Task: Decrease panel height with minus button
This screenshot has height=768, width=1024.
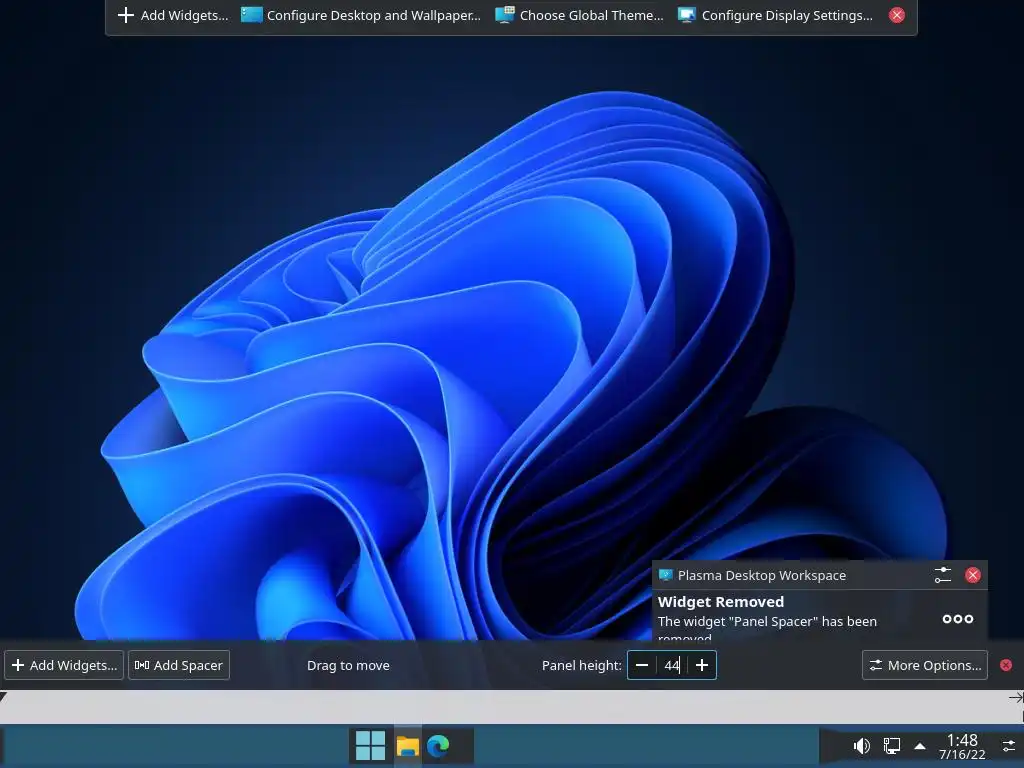Action: tap(642, 665)
